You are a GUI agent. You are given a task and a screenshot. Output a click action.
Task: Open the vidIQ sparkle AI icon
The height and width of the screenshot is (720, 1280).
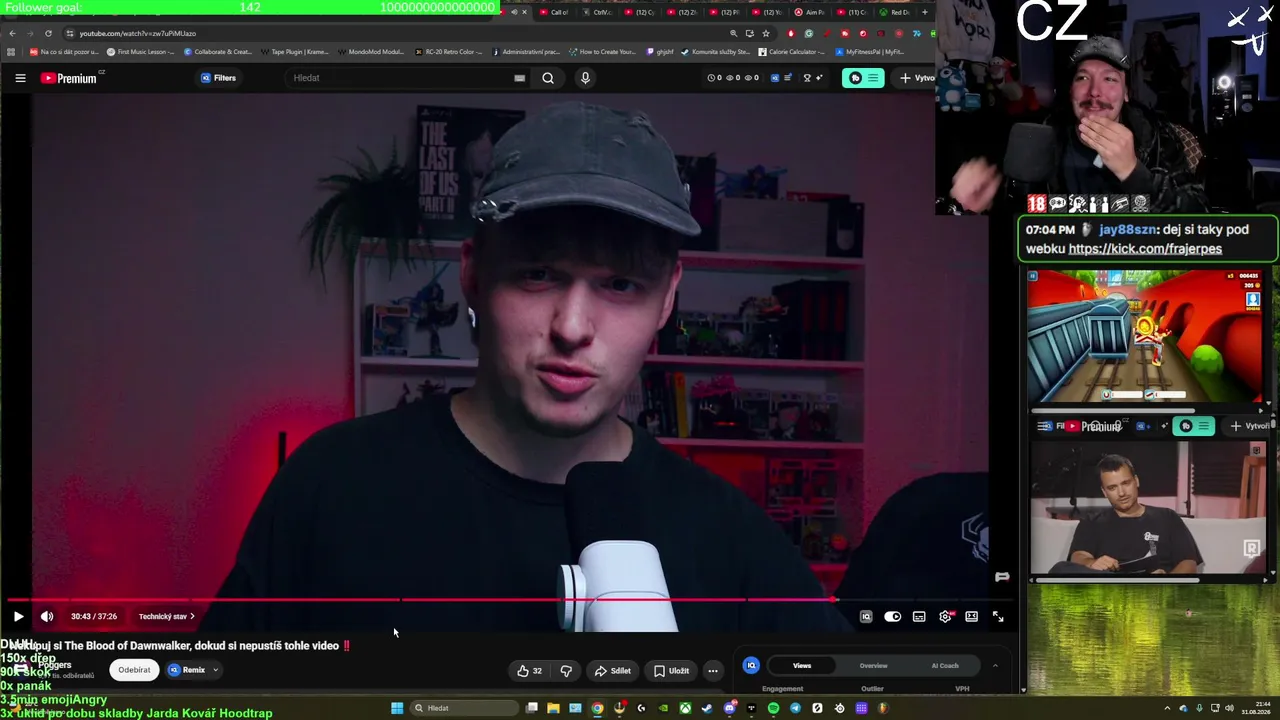coord(820,78)
